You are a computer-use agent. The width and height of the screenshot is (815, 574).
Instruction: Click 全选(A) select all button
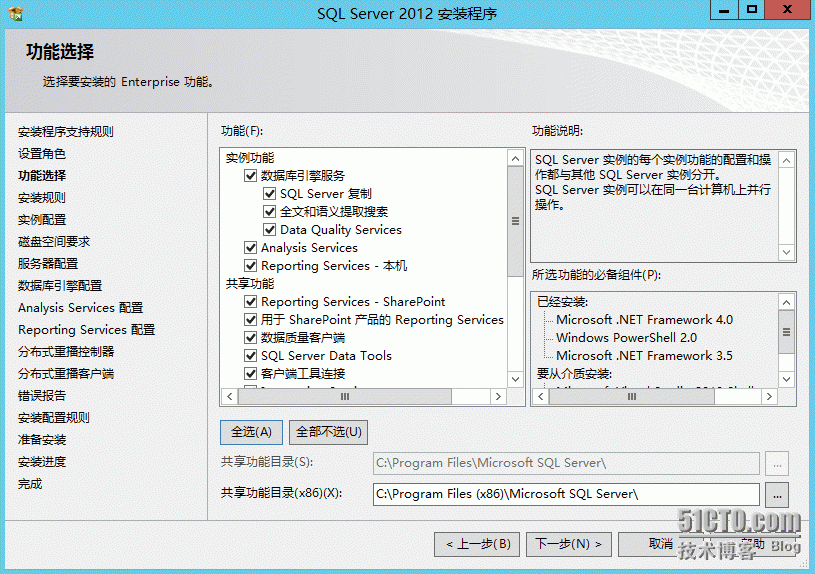click(251, 432)
